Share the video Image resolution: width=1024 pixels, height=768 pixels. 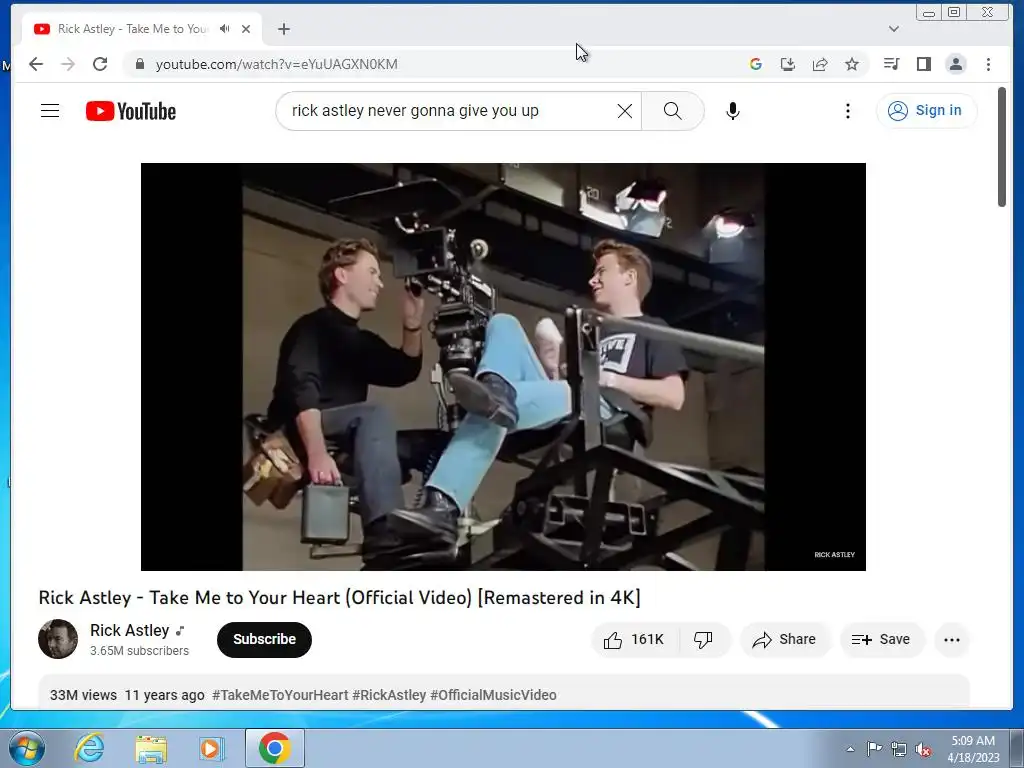784,639
